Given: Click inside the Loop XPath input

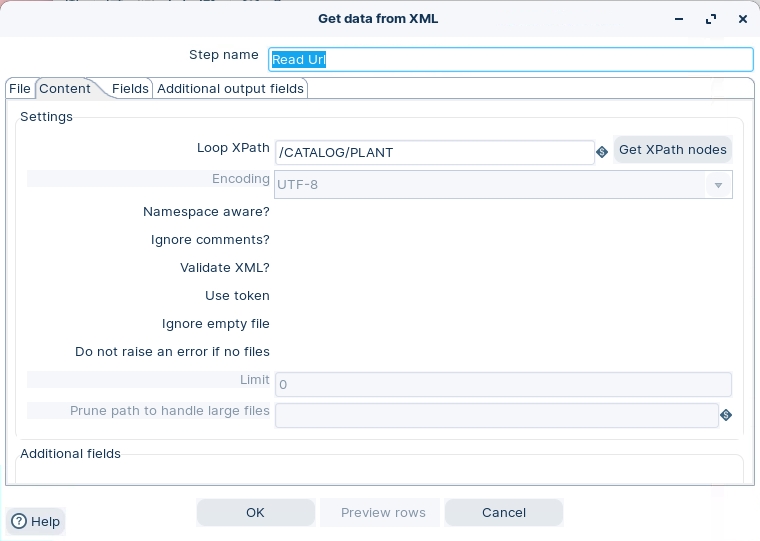Looking at the screenshot, I should pos(434,152).
